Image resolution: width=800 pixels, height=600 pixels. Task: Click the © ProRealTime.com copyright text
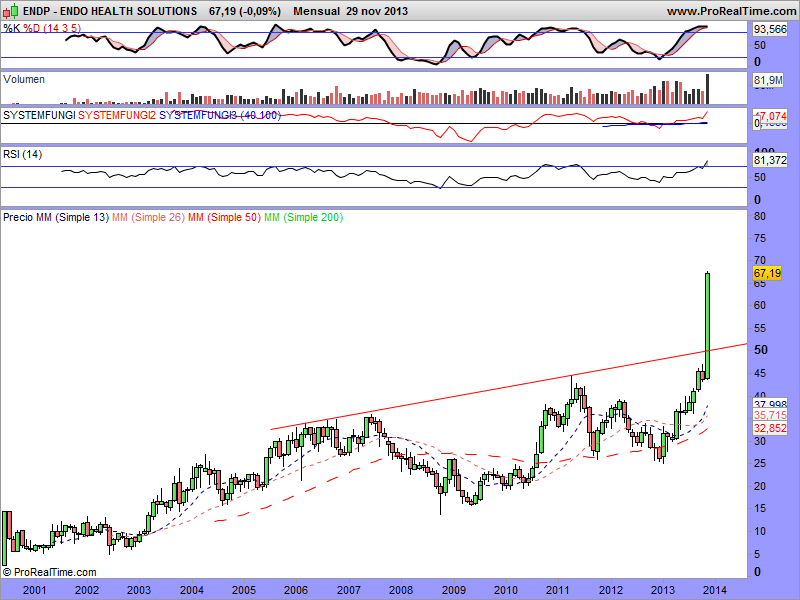tap(49, 572)
